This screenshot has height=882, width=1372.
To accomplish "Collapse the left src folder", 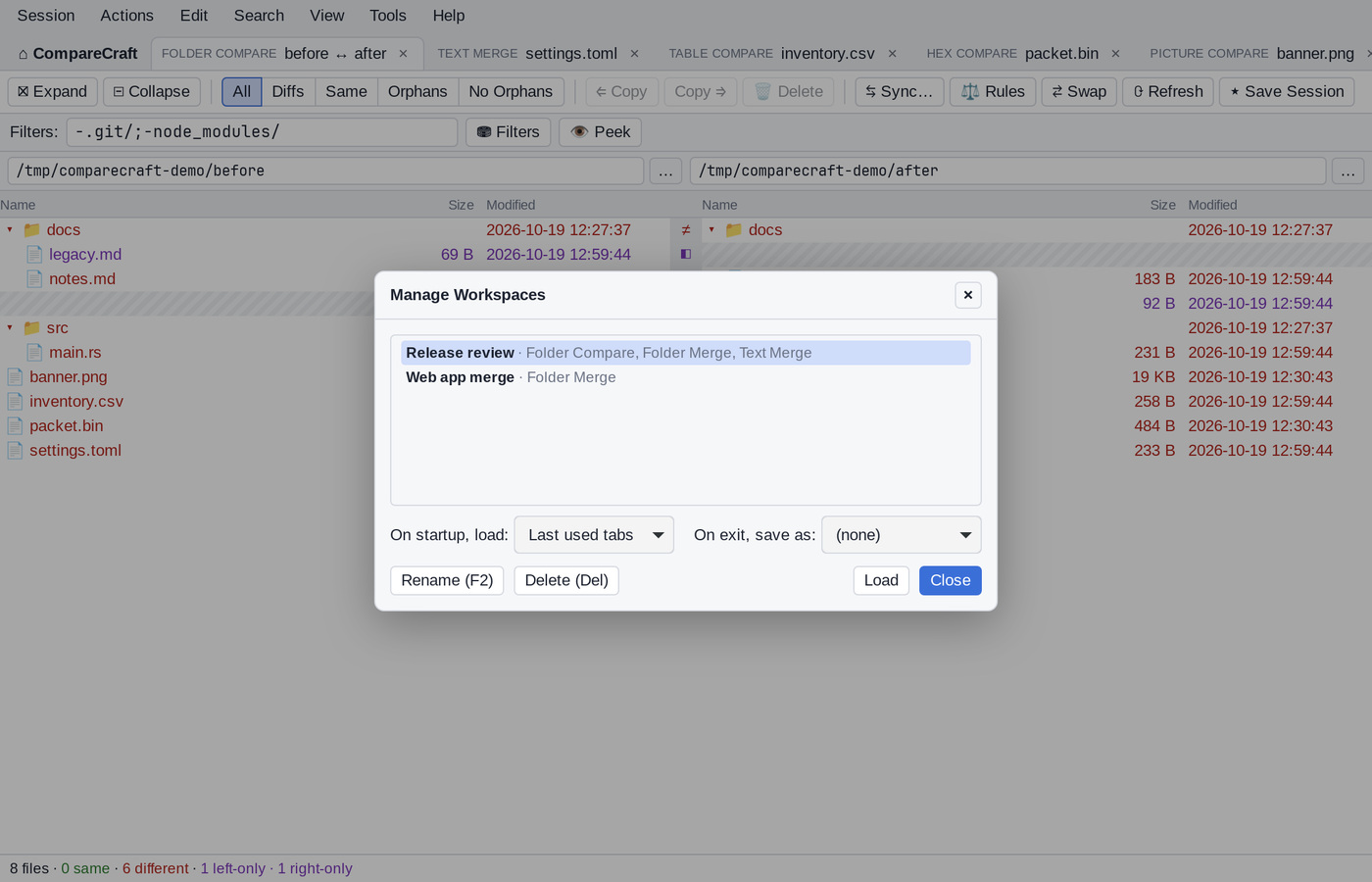I will click(x=10, y=328).
